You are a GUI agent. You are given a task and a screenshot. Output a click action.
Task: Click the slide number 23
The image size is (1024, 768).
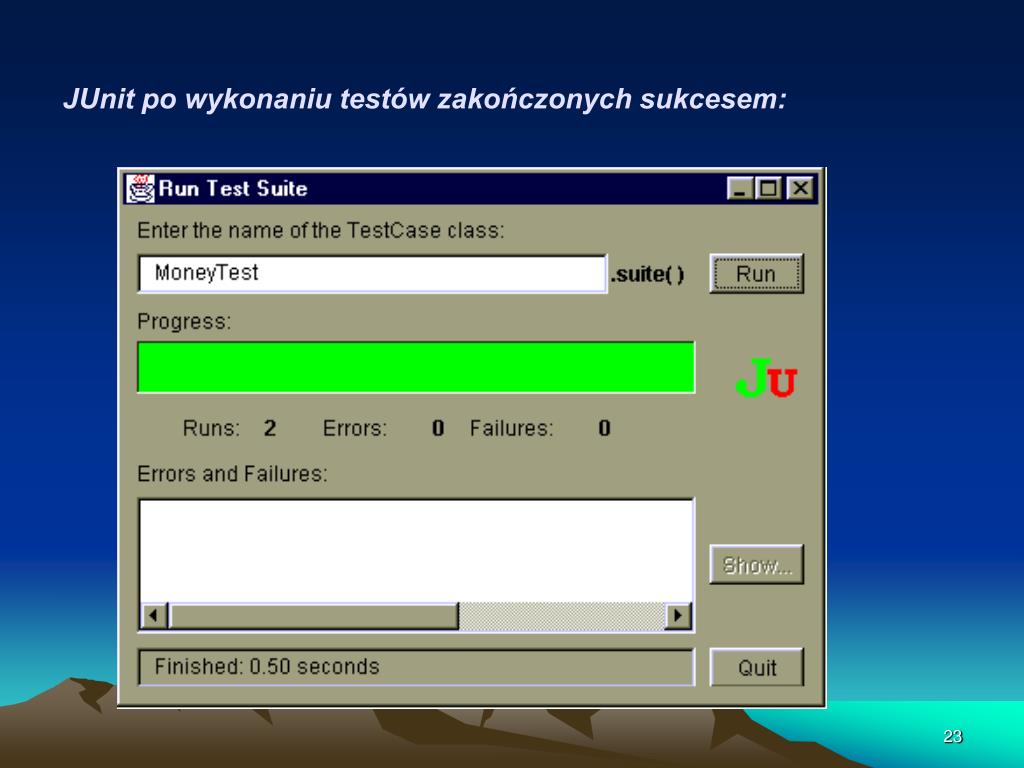pos(953,737)
